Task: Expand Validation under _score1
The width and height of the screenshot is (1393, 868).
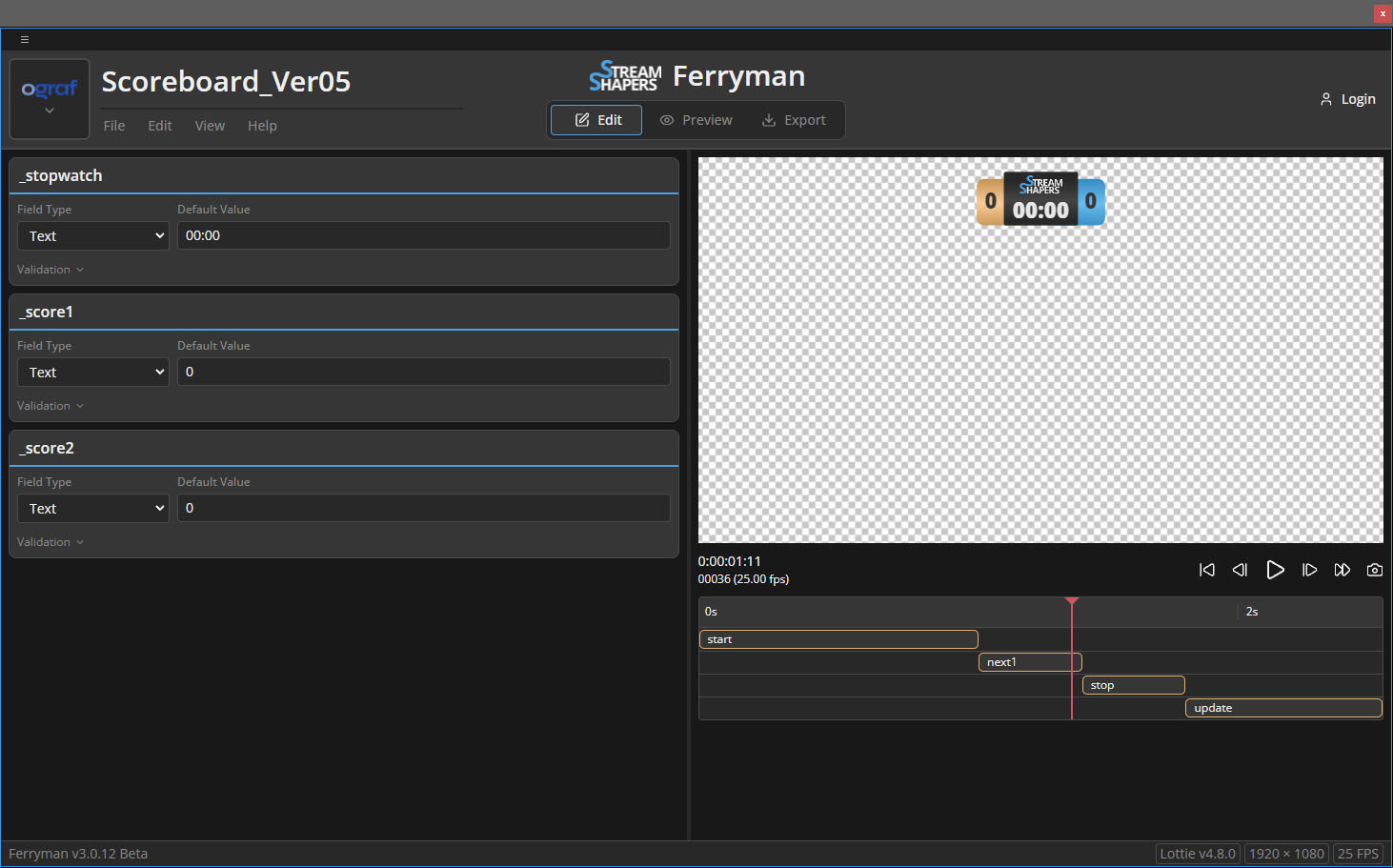Action: pos(50,406)
